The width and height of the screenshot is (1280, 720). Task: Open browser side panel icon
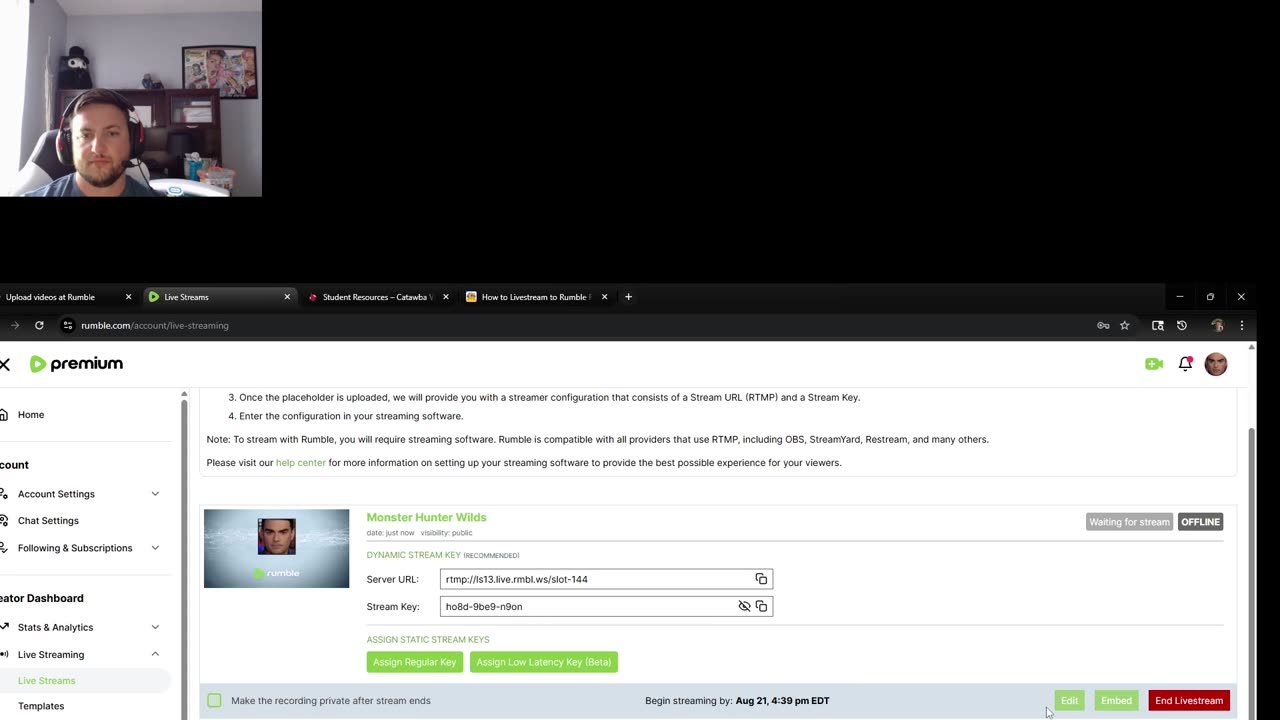pyautogui.click(x=1158, y=325)
